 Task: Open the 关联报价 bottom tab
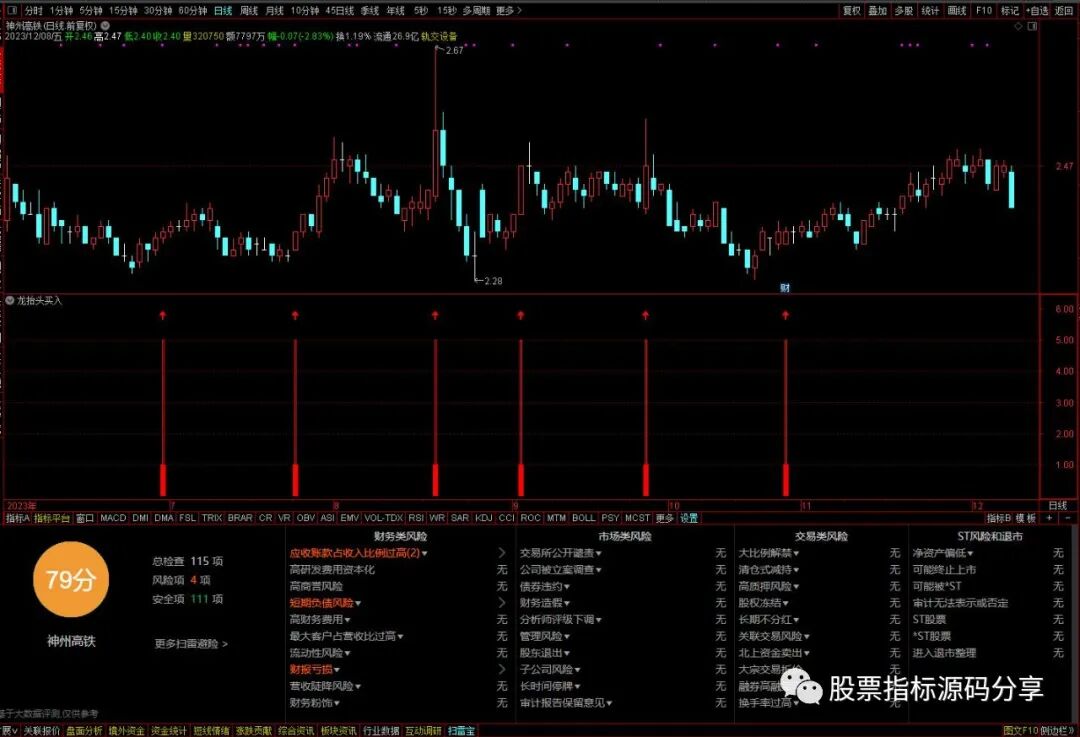(42, 730)
